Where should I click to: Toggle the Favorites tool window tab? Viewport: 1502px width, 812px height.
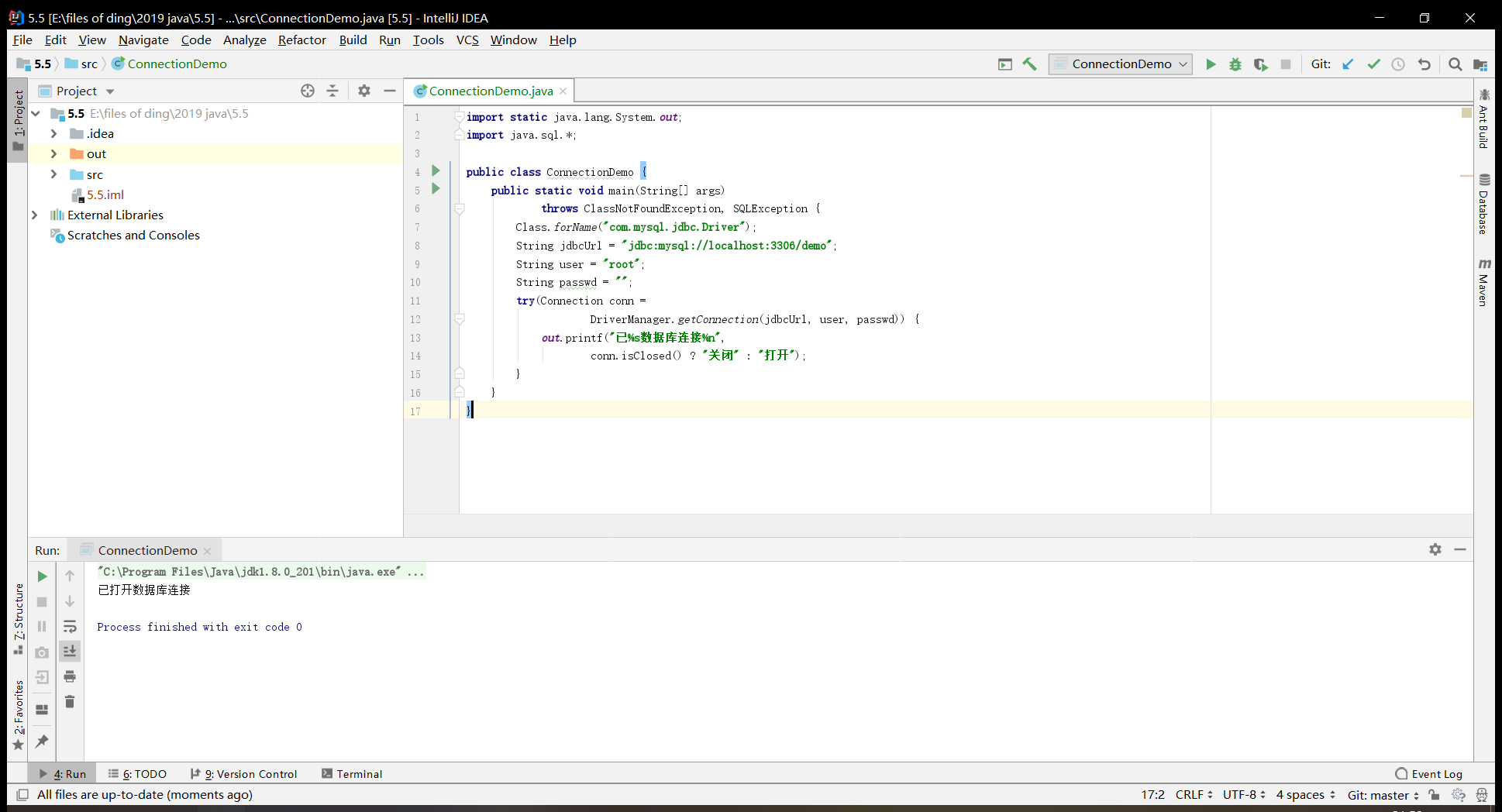tap(18, 714)
